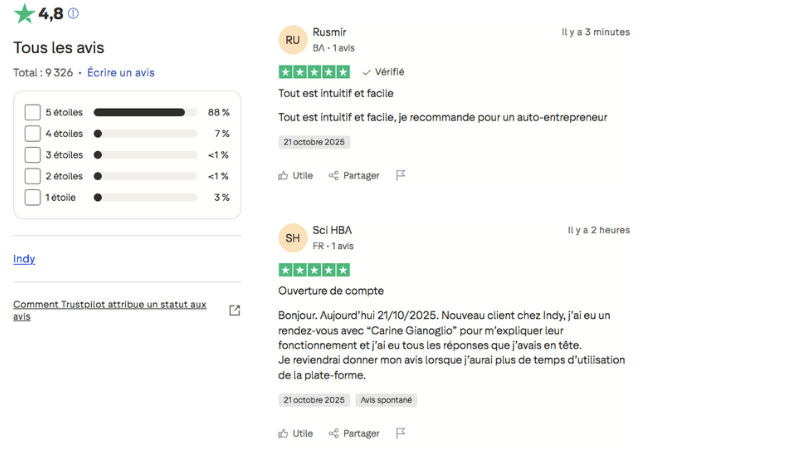Check the 5 étoiles filter checkbox
Screen dimensions: 800x450
pos(33,113)
